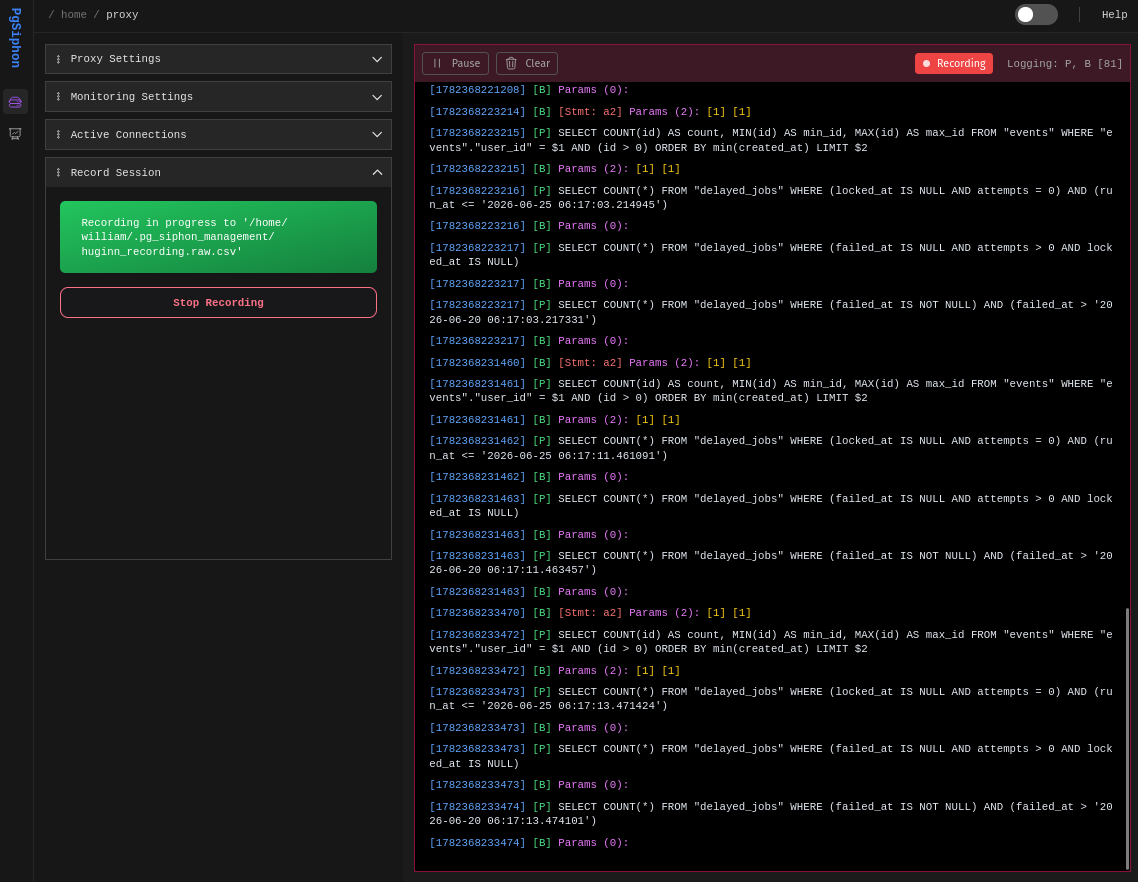Screen dimensions: 1138x882
Task: Open the proxy database icon in sidebar
Action: pyautogui.click(x=15, y=102)
